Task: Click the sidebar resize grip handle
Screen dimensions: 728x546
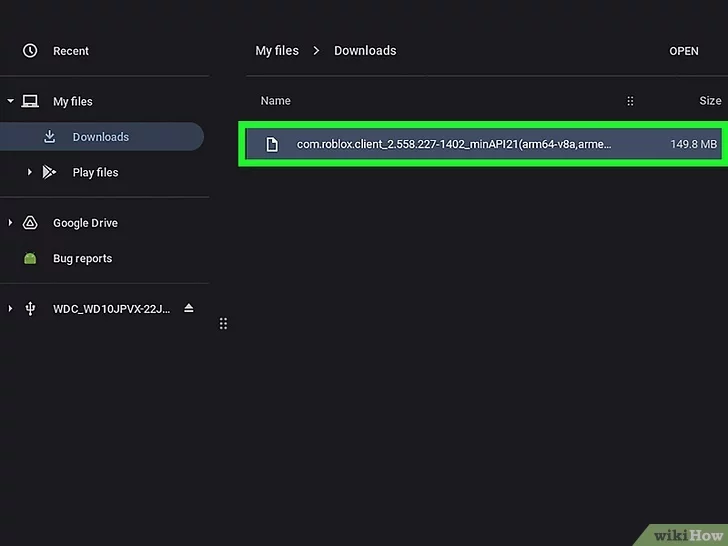Action: click(223, 324)
